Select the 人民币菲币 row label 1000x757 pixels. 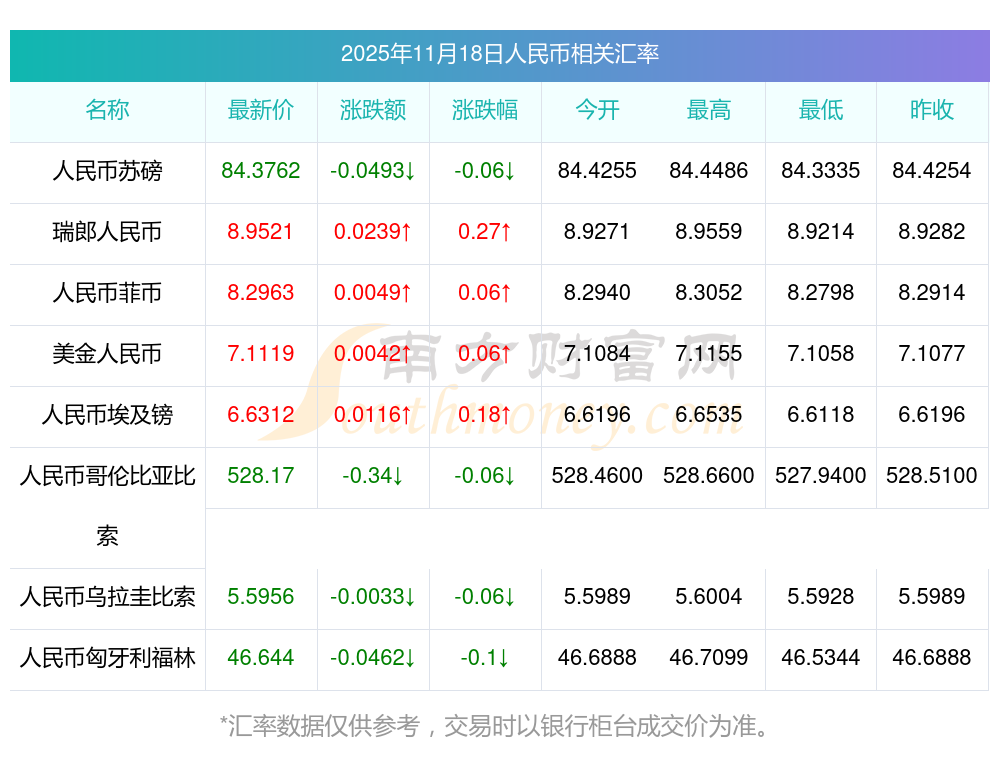[x=107, y=294]
